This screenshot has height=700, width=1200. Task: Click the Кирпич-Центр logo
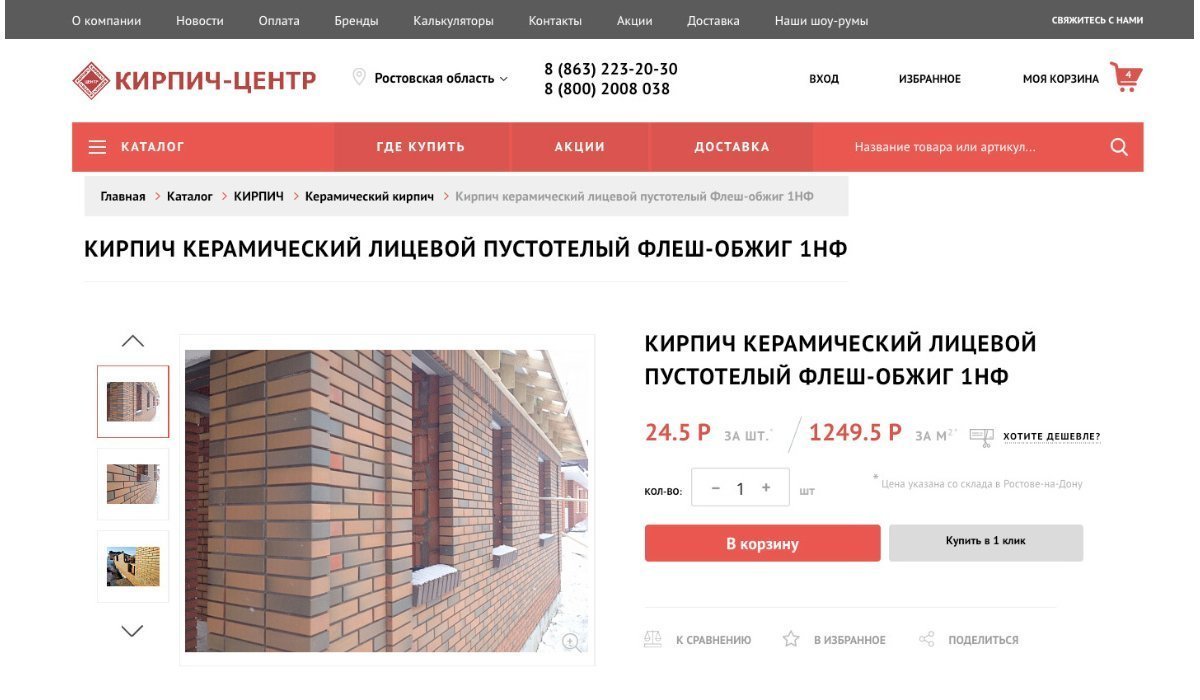coord(195,80)
